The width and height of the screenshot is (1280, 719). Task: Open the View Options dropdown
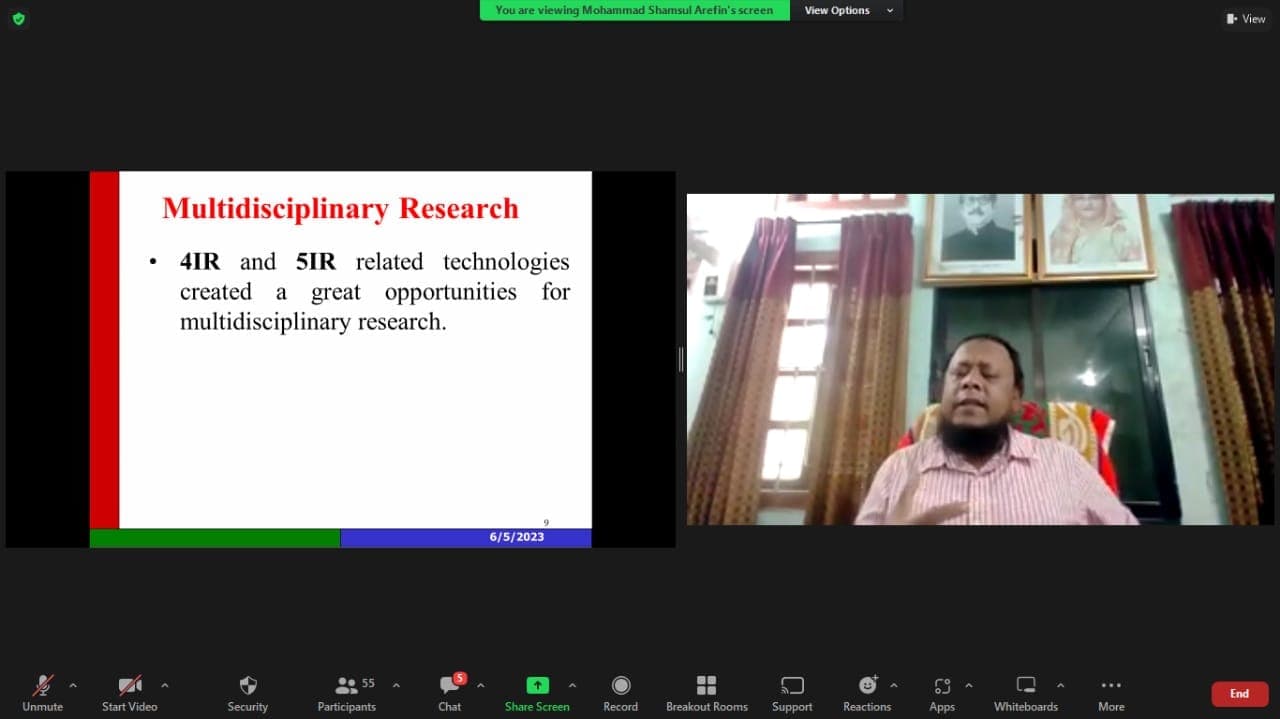pyautogui.click(x=847, y=10)
